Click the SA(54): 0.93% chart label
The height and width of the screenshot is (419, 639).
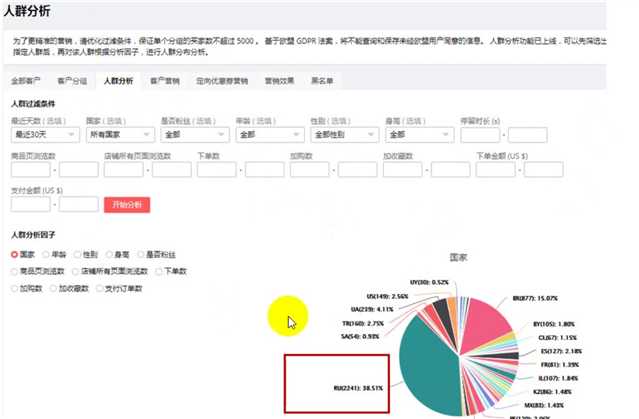[x=360, y=336]
